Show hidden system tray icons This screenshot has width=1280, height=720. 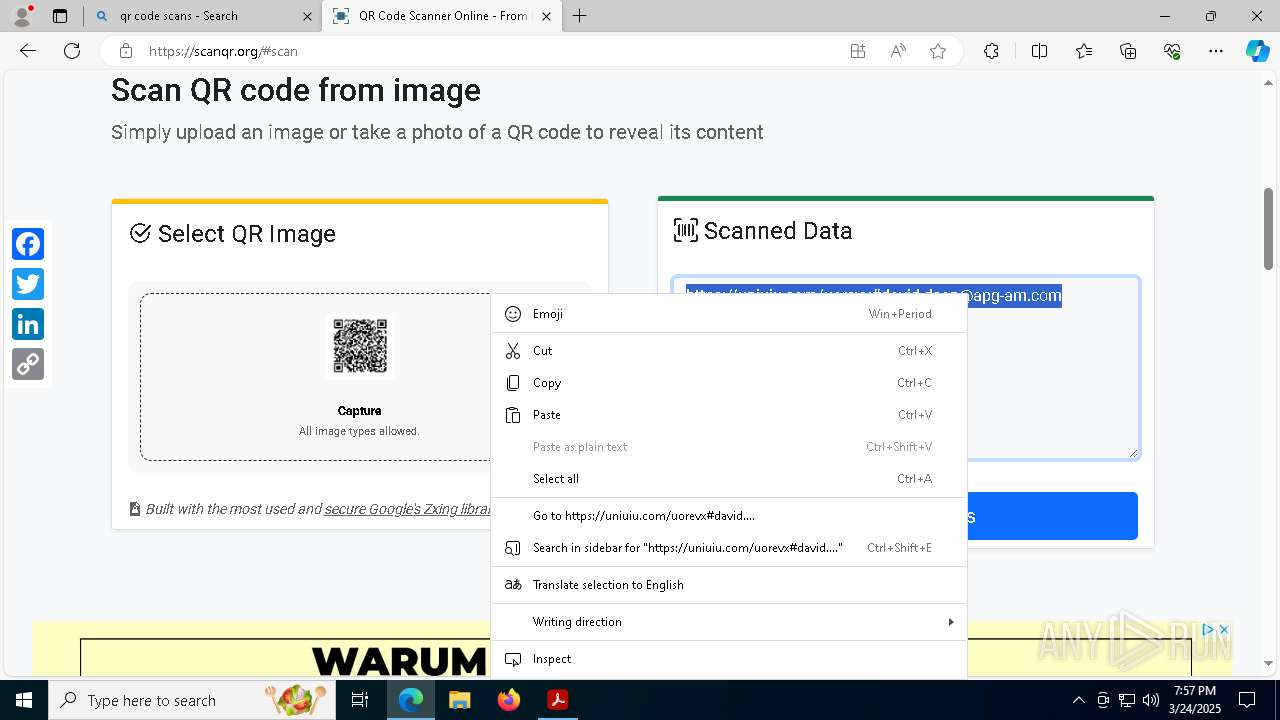point(1078,700)
